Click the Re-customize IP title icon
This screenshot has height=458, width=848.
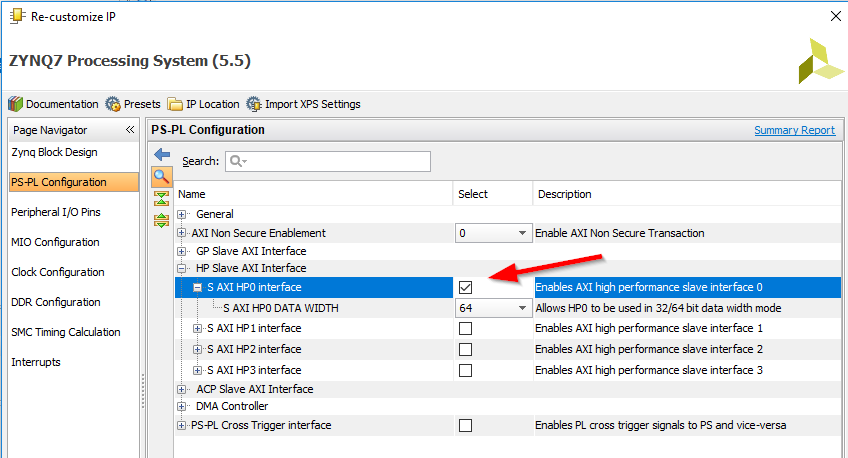(17, 16)
